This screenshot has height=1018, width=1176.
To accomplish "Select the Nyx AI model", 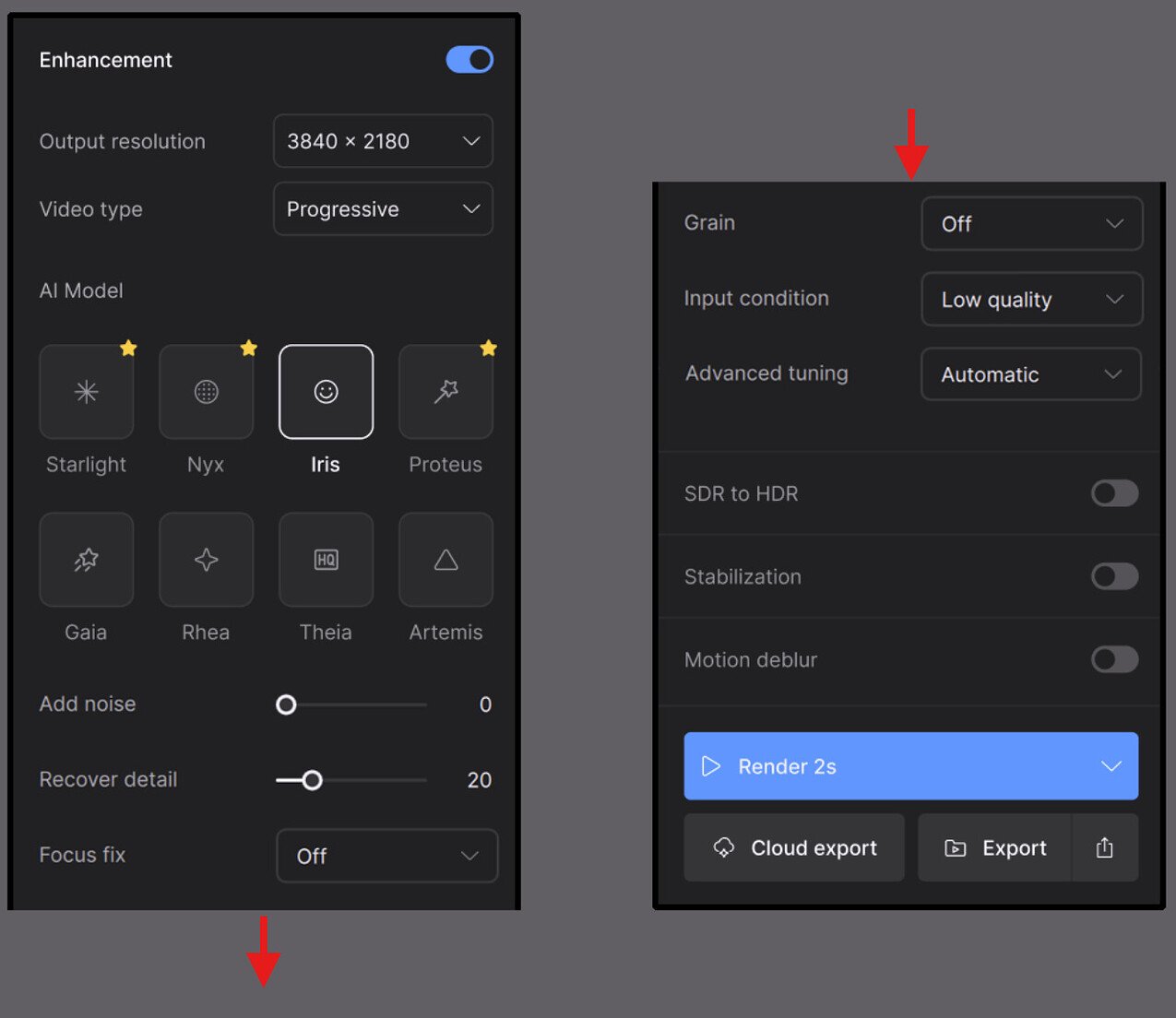I will pyautogui.click(x=206, y=392).
